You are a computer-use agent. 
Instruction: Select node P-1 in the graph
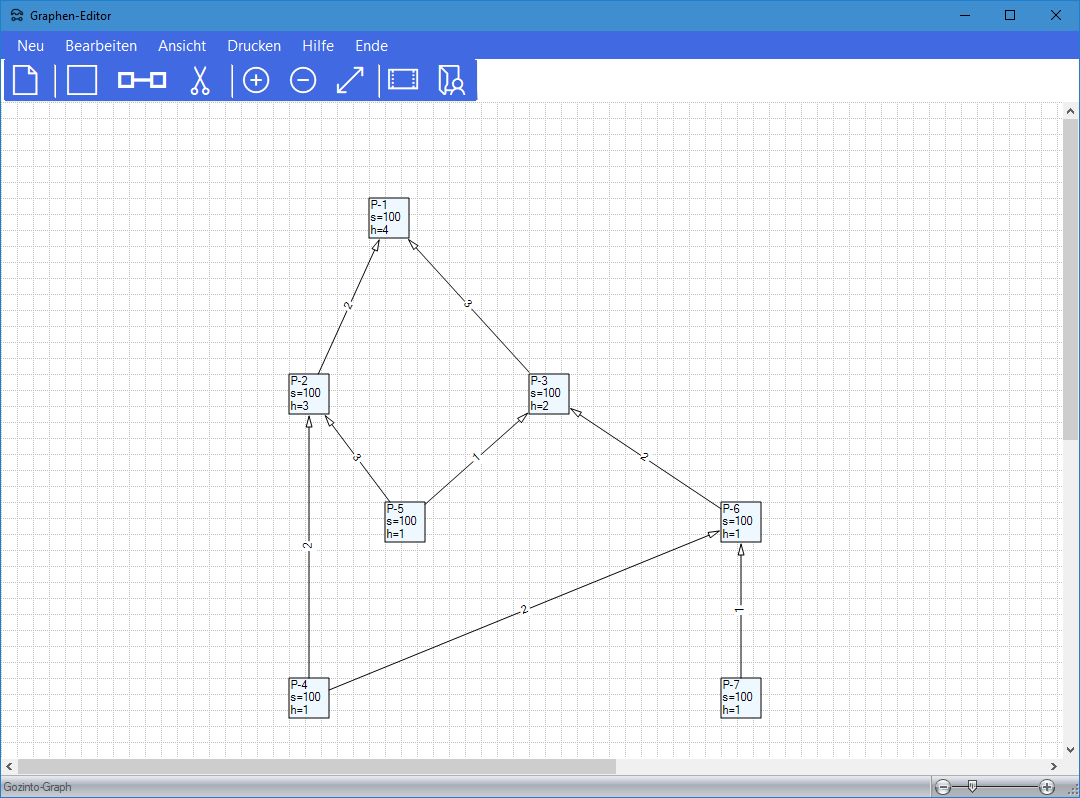[389, 218]
